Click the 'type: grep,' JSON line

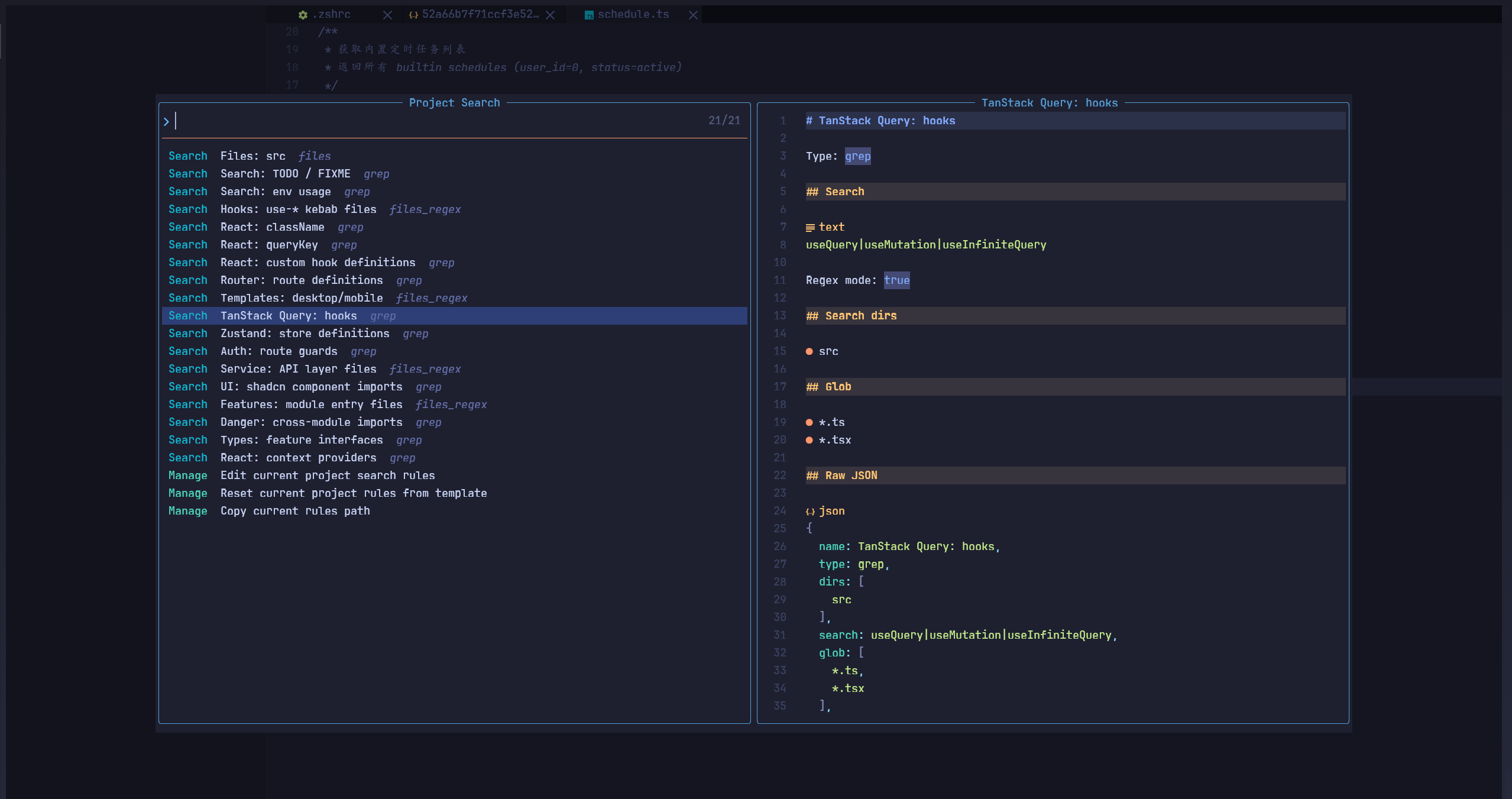click(x=854, y=564)
